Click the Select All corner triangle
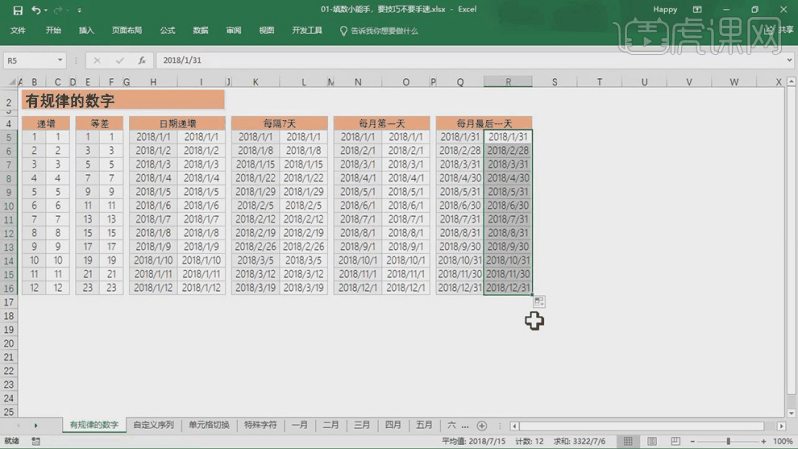The image size is (798, 449). (x=12, y=81)
